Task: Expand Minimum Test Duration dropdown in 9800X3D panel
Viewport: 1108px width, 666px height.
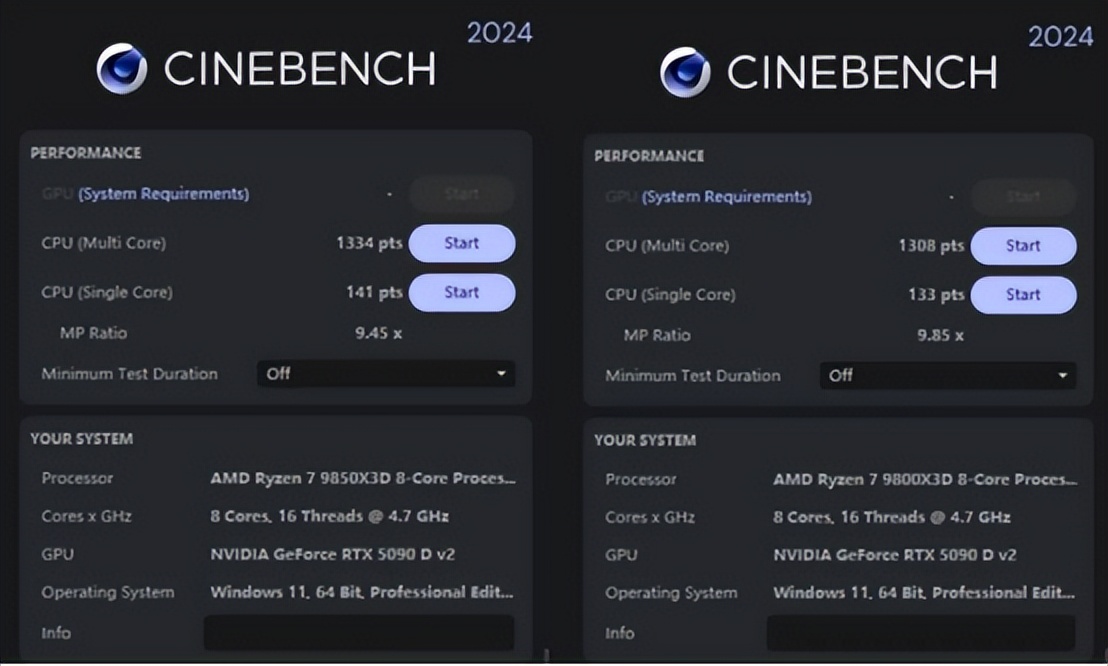Action: (948, 376)
